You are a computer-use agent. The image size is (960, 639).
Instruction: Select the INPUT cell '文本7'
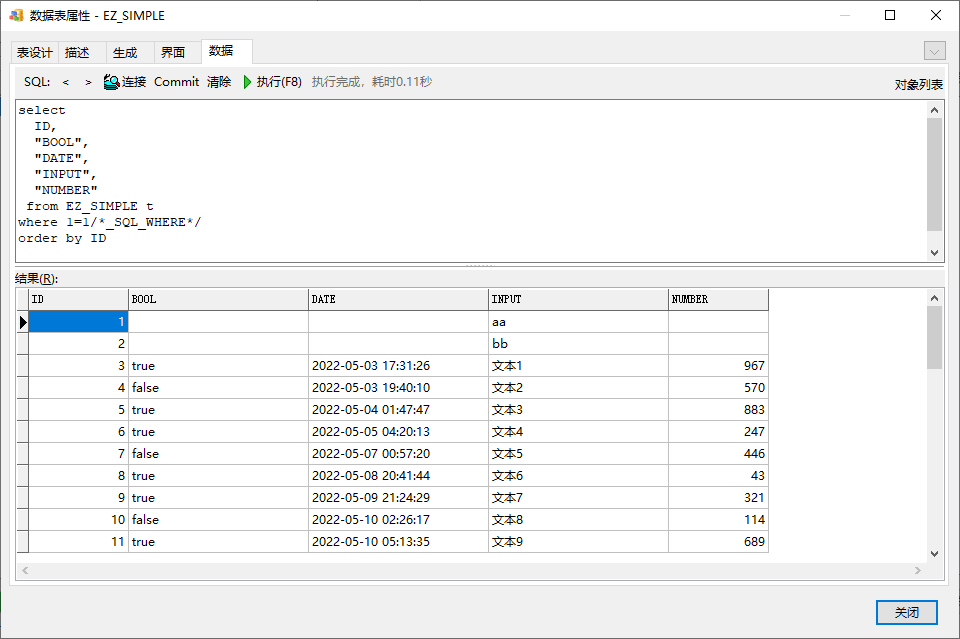[578, 498]
